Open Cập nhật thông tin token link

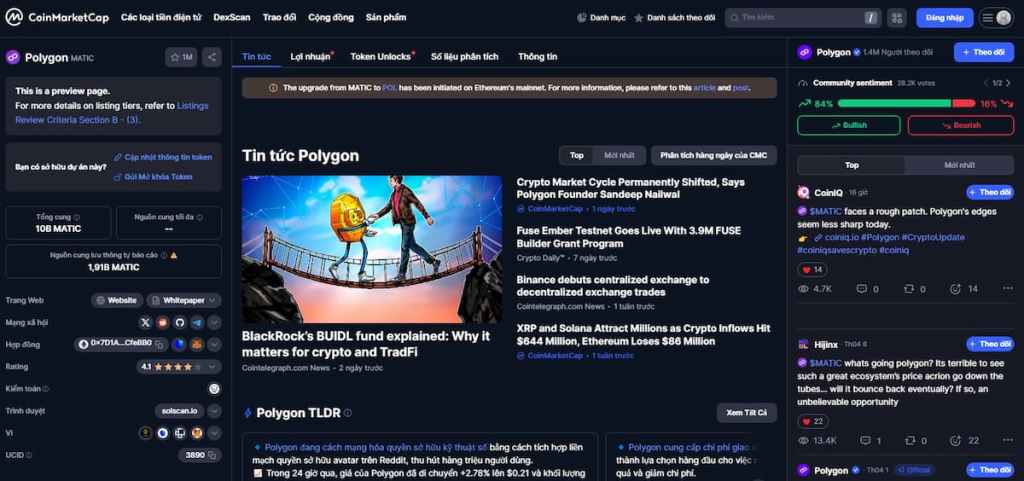pyautogui.click(x=163, y=157)
